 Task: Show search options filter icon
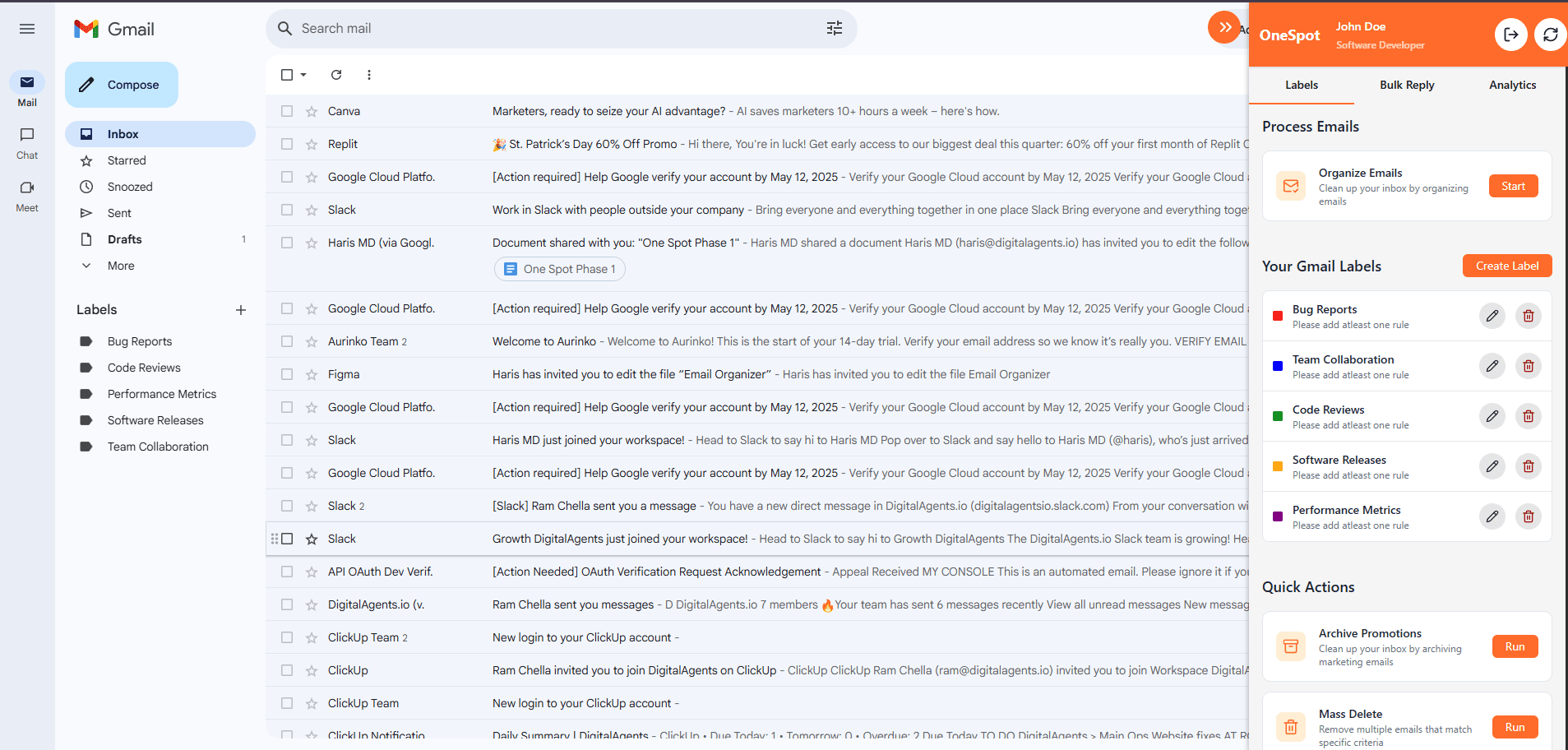pyautogui.click(x=834, y=29)
